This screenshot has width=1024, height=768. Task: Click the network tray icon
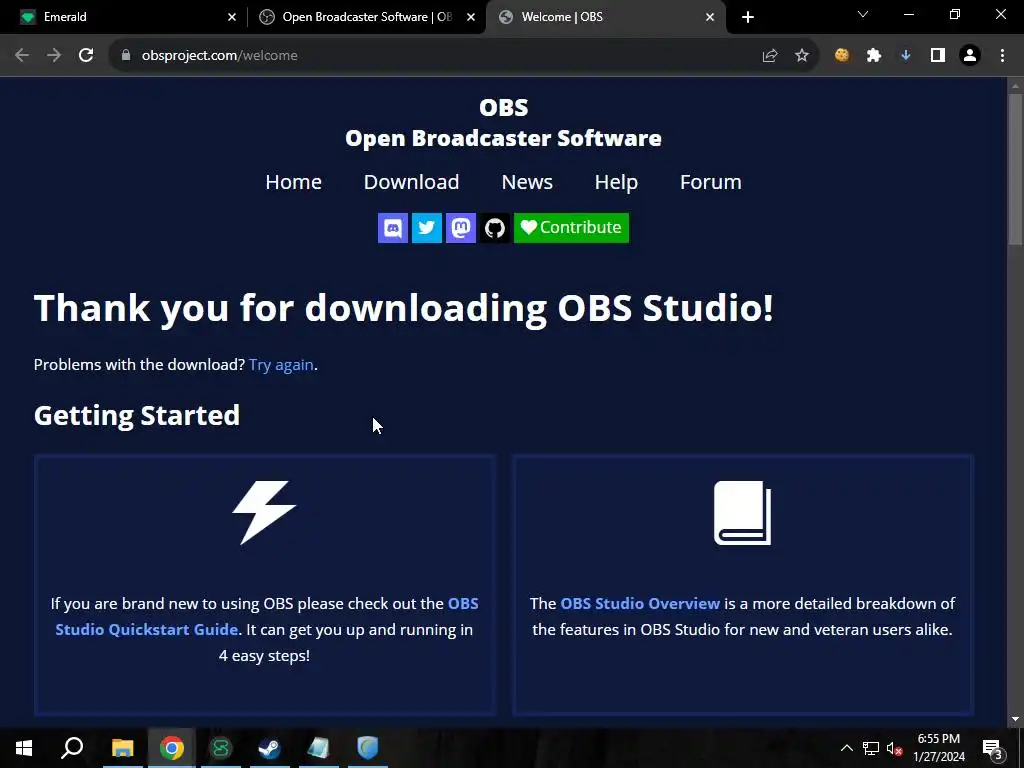coord(871,748)
